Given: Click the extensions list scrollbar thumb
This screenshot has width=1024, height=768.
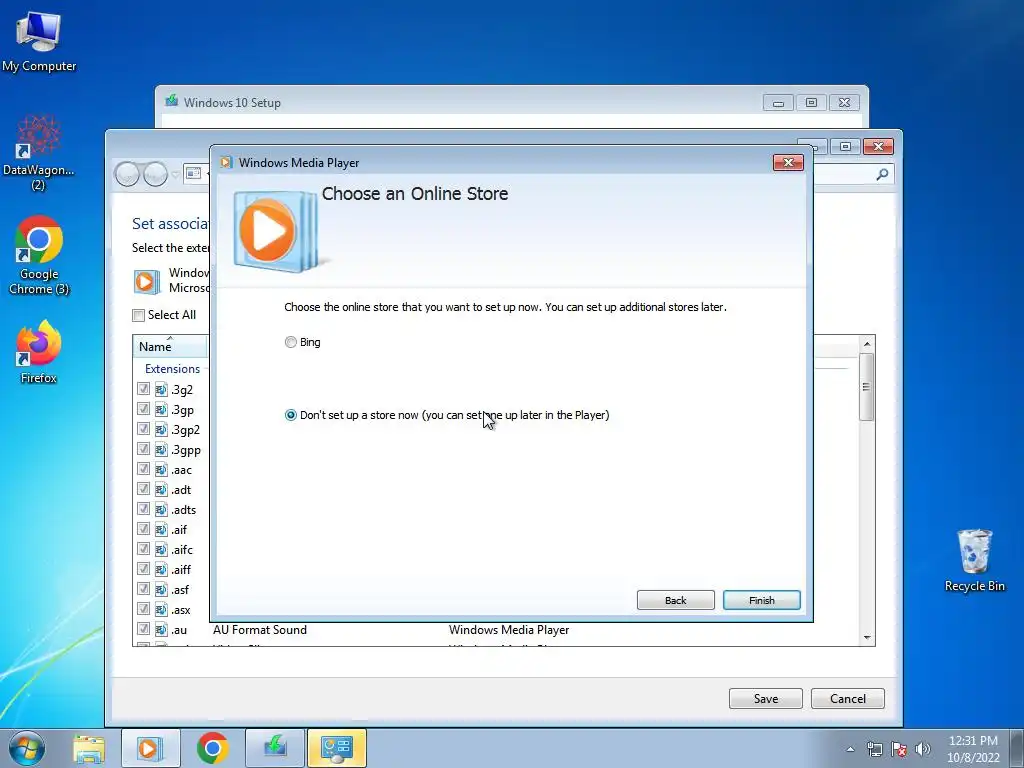Looking at the screenshot, I should point(867,387).
